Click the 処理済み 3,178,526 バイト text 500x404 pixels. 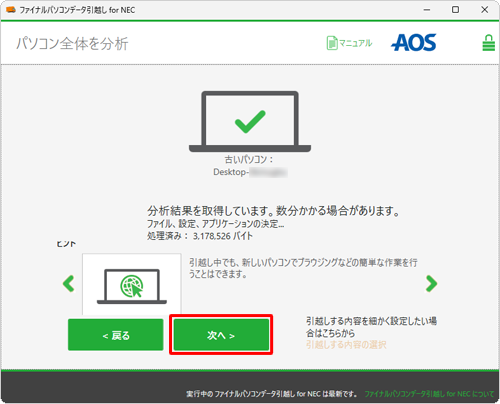point(200,236)
